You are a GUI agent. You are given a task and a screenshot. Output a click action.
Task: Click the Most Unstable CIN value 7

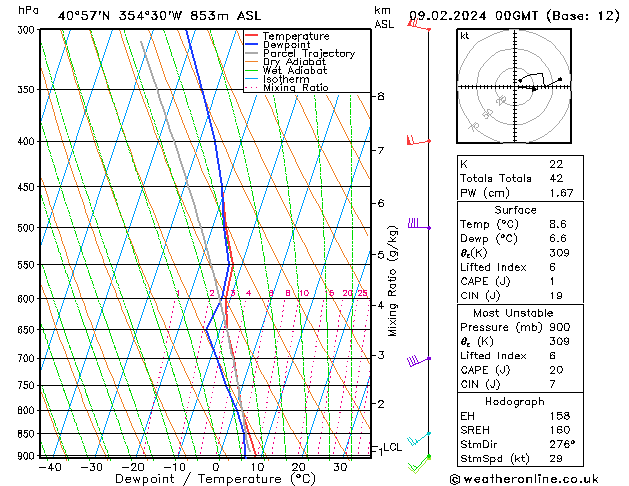coord(552,384)
